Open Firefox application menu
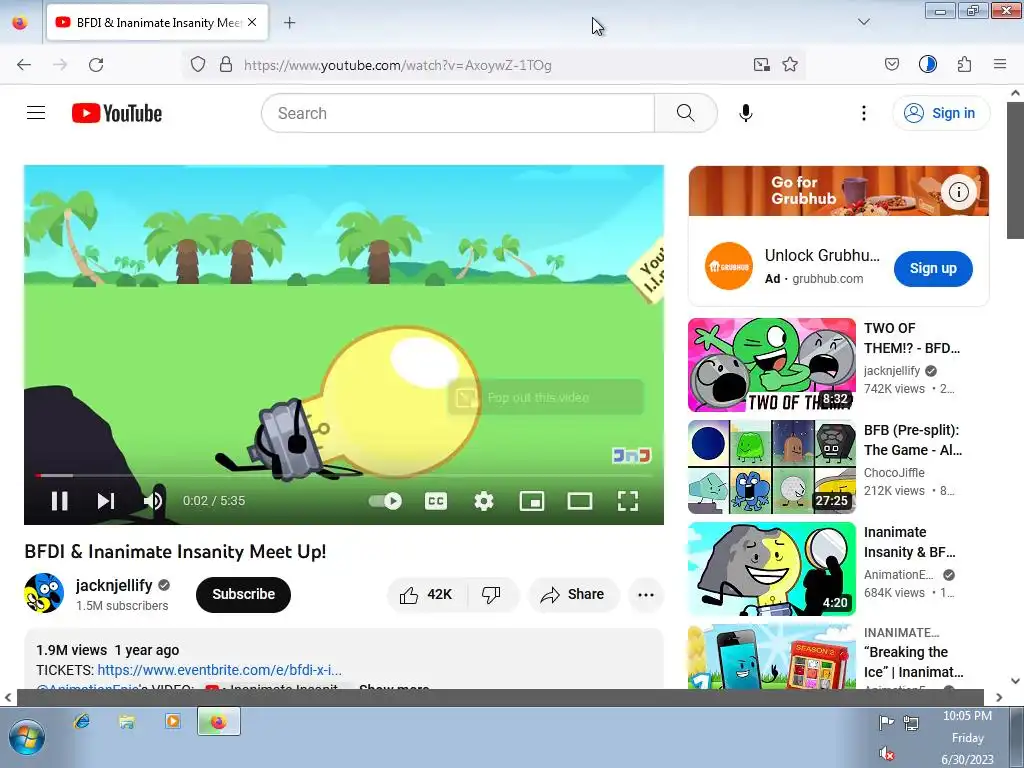Screen dimensions: 1024x768 click(x=1000, y=65)
